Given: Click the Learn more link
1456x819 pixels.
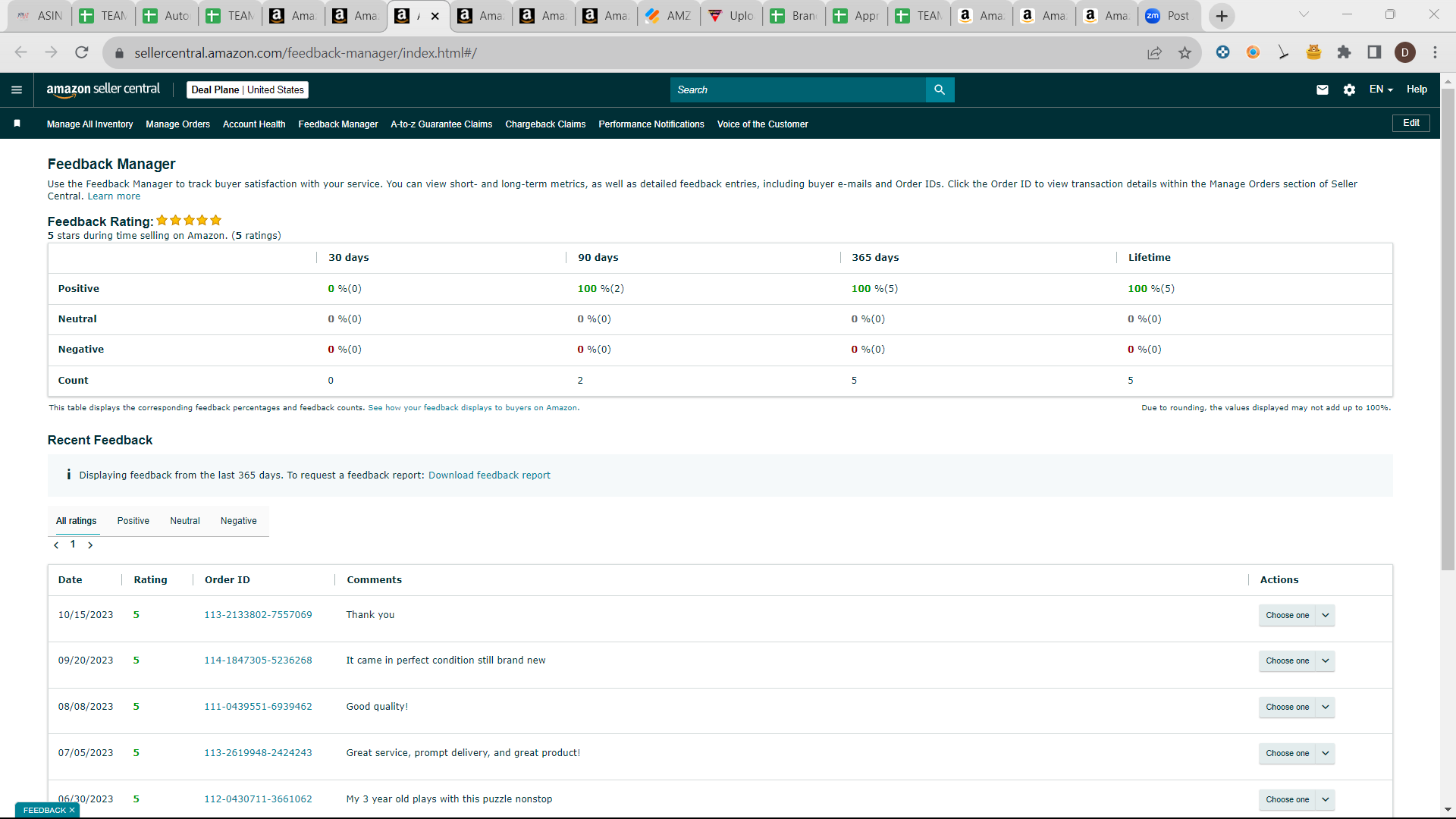Looking at the screenshot, I should pos(114,196).
